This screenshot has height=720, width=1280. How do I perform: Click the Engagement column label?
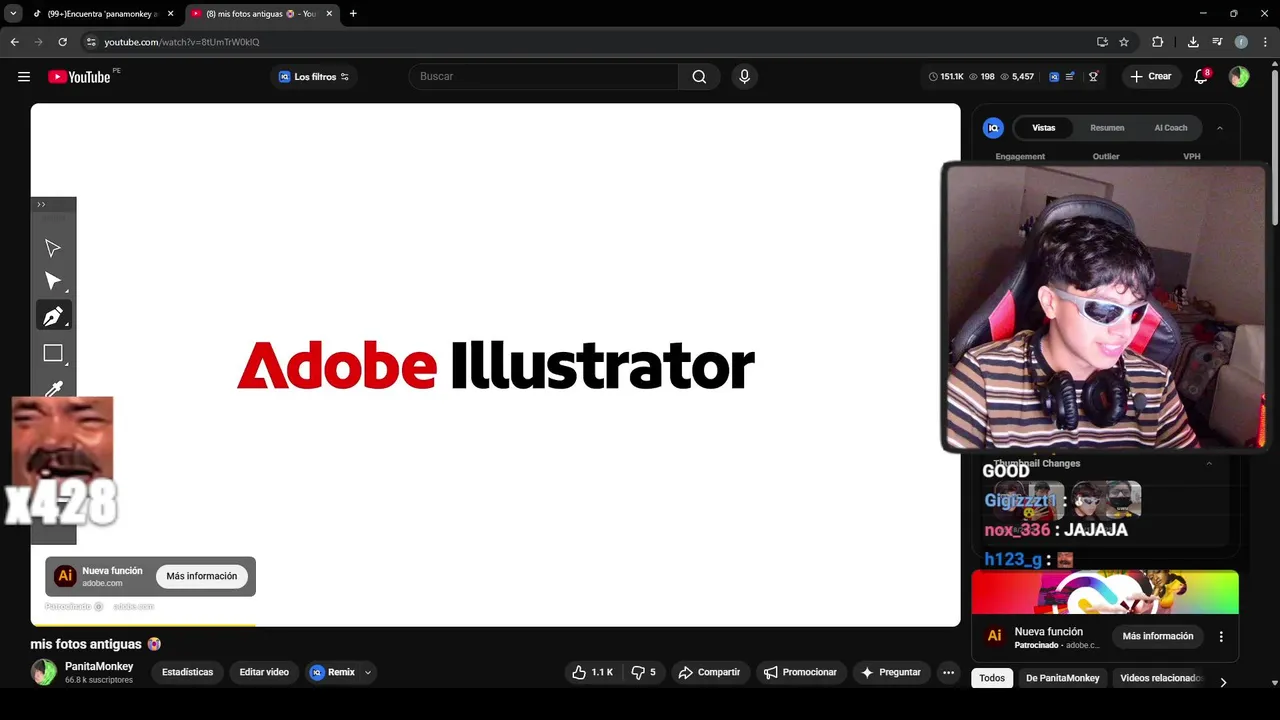pyautogui.click(x=1020, y=157)
